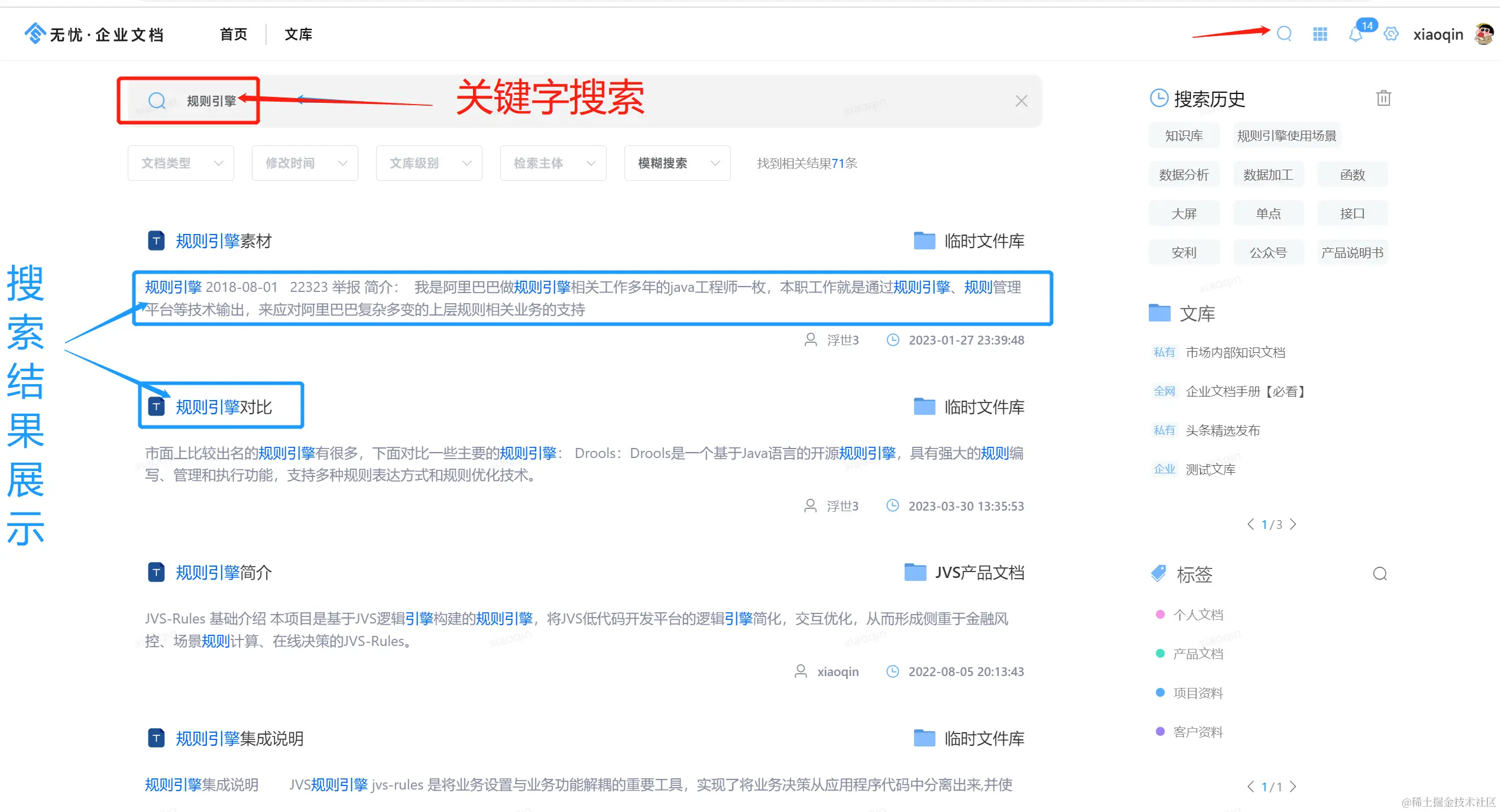The width and height of the screenshot is (1500, 812).
Task: Open the 规则引擎对比 document link
Action: pyautogui.click(x=223, y=407)
